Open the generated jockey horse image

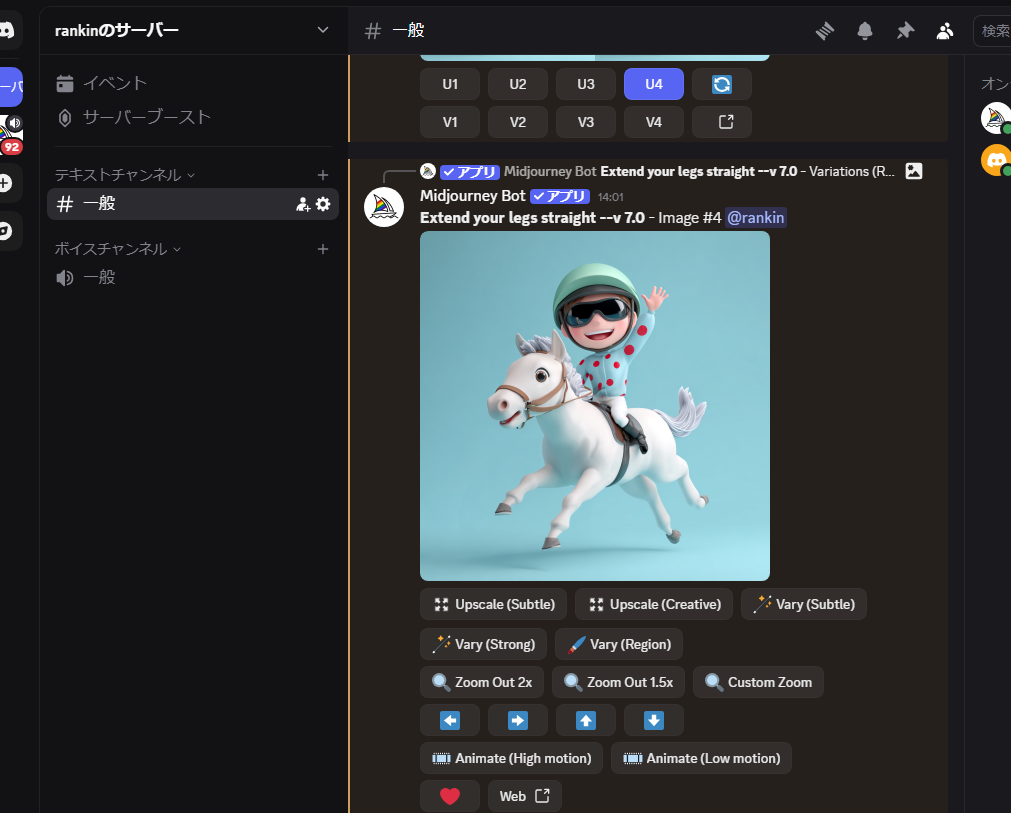coord(594,405)
